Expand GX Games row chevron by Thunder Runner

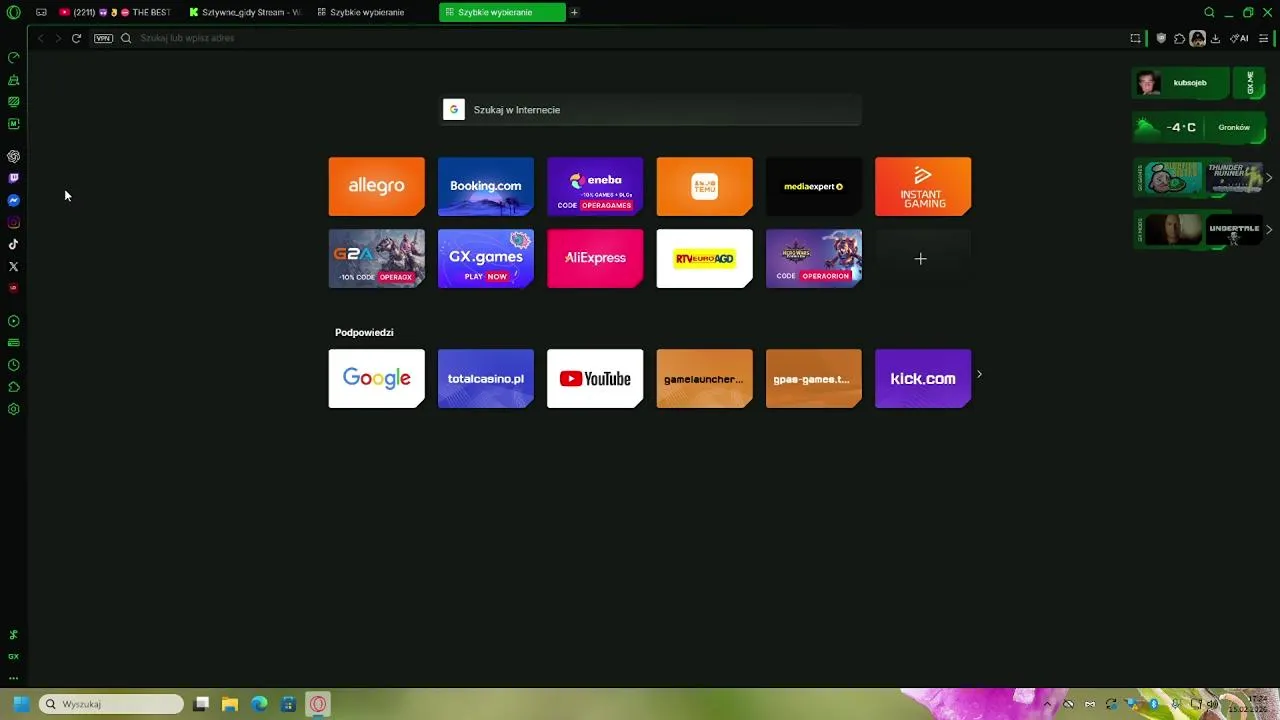point(1269,178)
